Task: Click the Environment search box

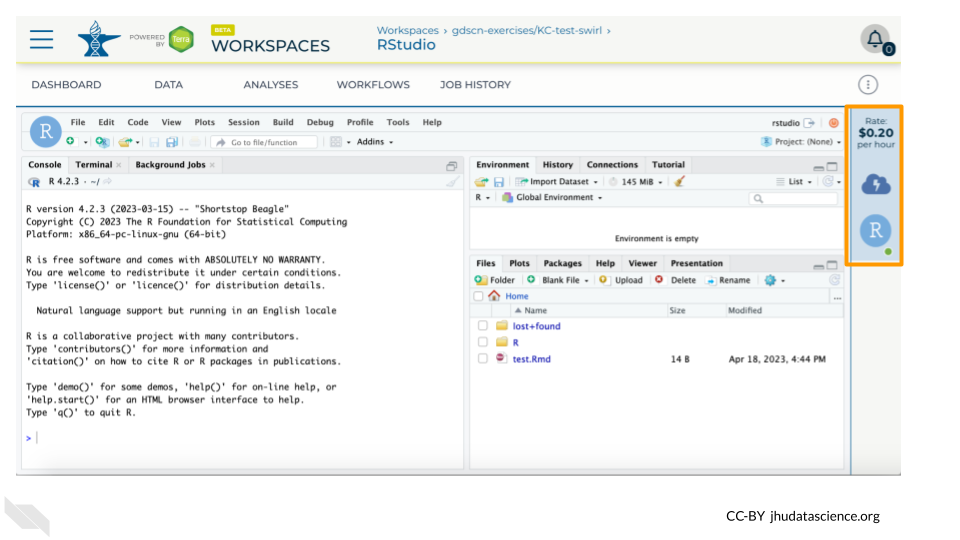Action: pos(793,198)
